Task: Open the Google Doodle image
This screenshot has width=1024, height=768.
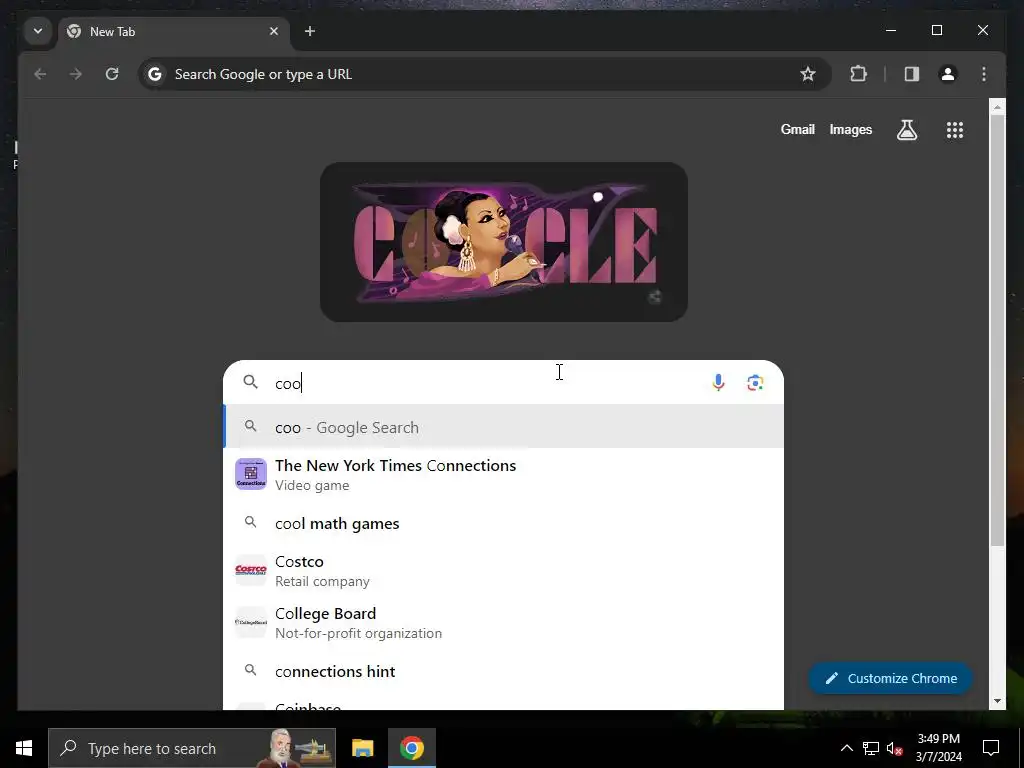Action: [x=504, y=242]
